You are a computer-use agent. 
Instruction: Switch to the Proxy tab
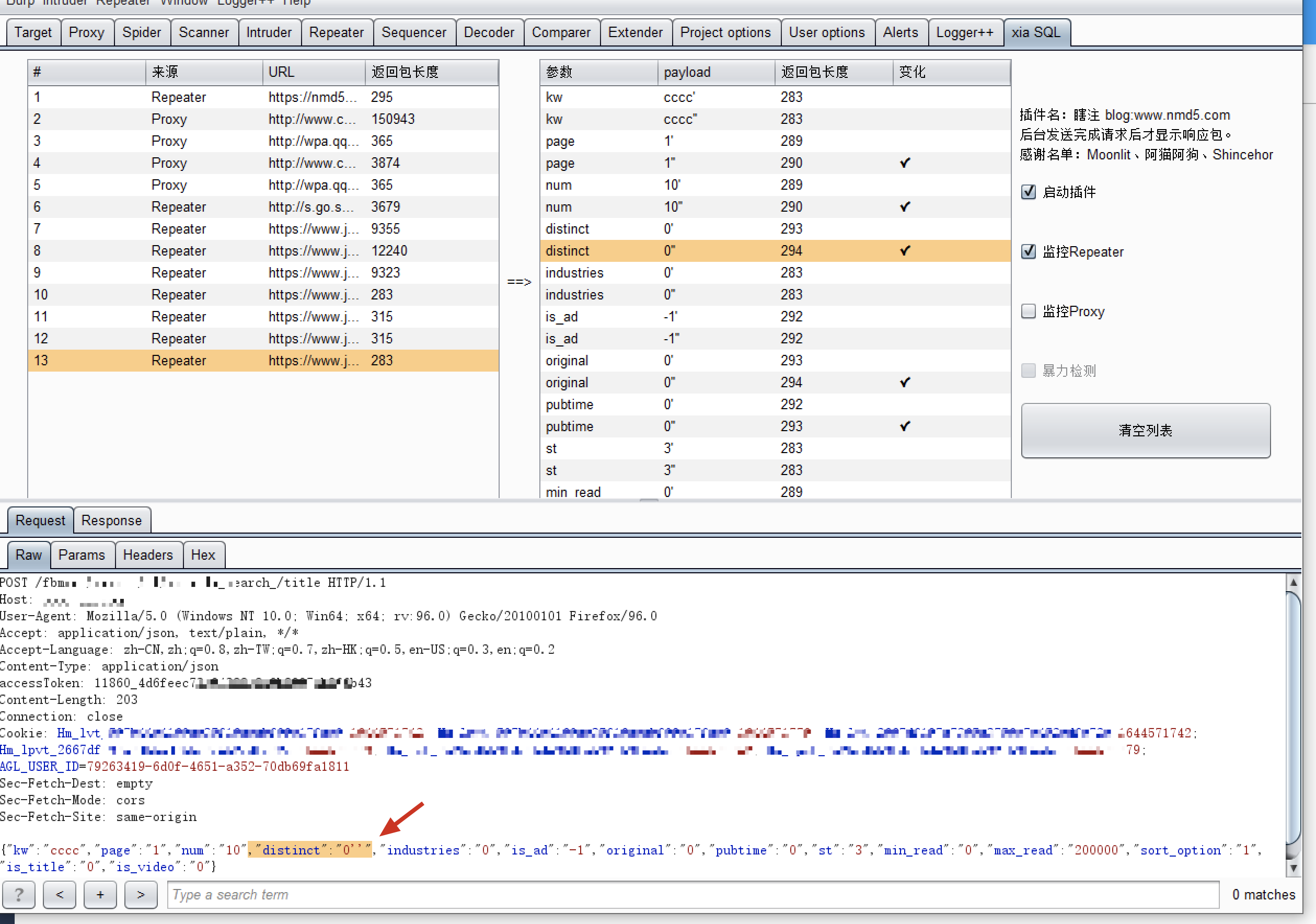[x=87, y=33]
